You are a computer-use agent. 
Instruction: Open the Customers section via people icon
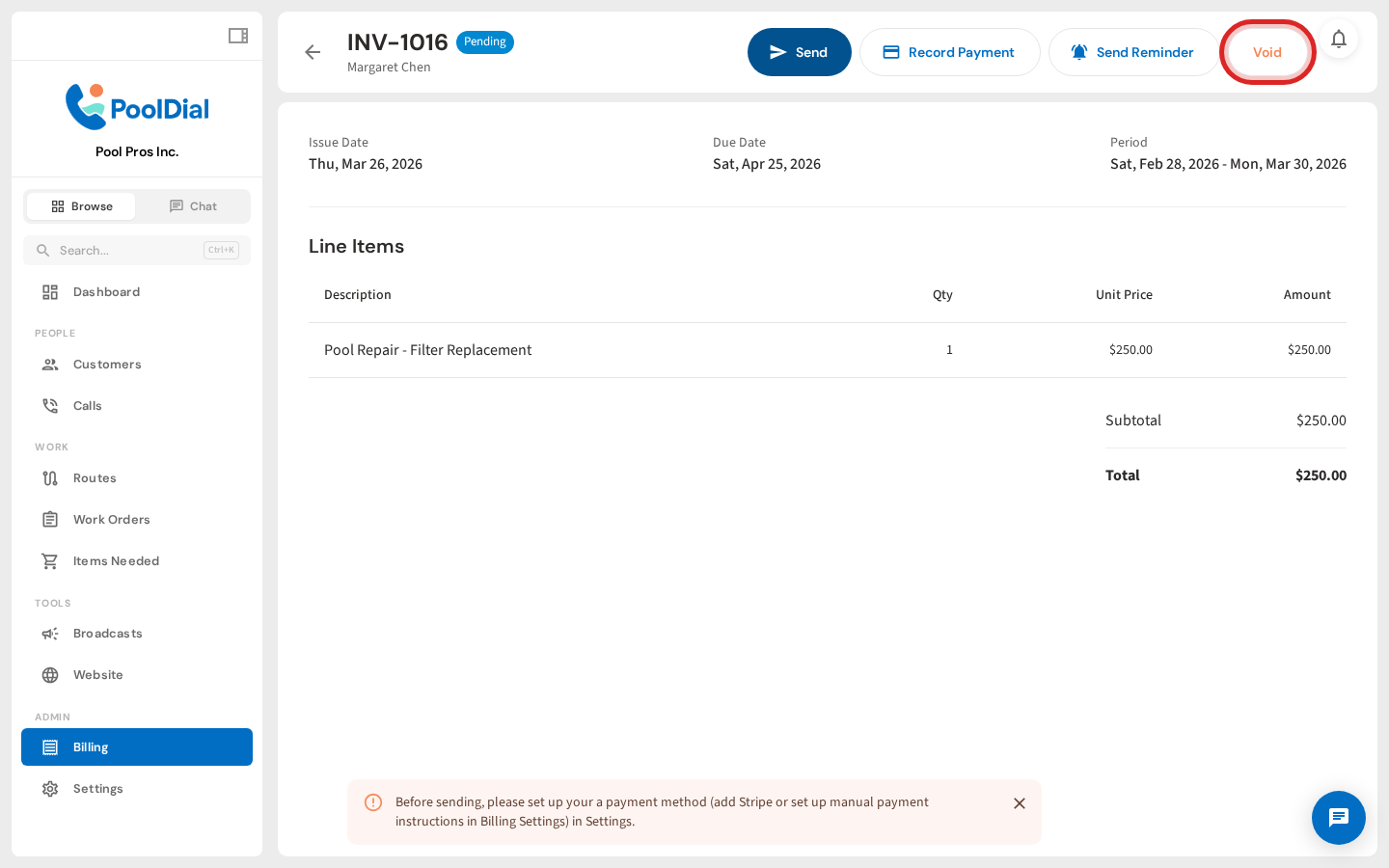tap(50, 364)
